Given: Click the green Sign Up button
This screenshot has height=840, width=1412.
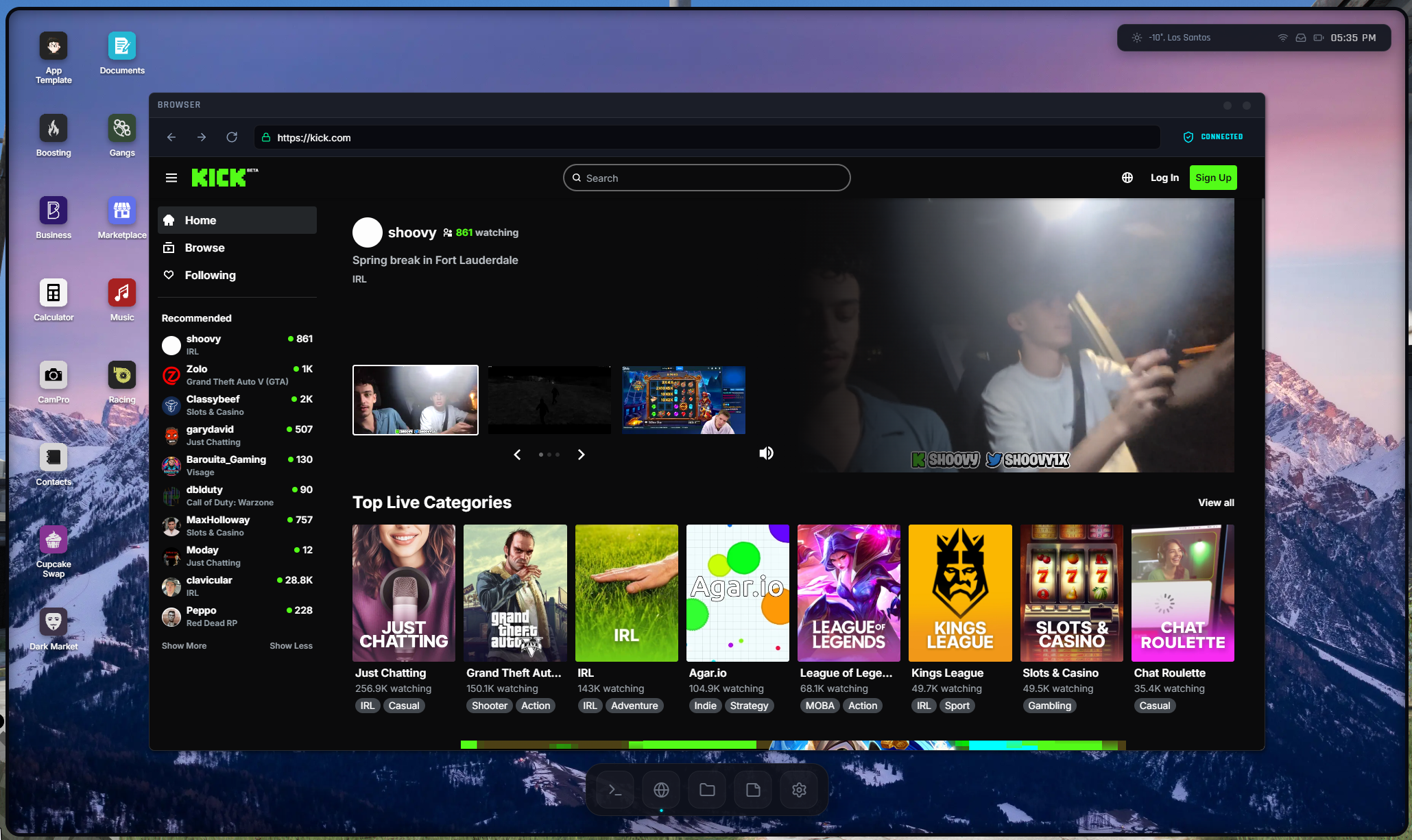Looking at the screenshot, I should tap(1212, 178).
